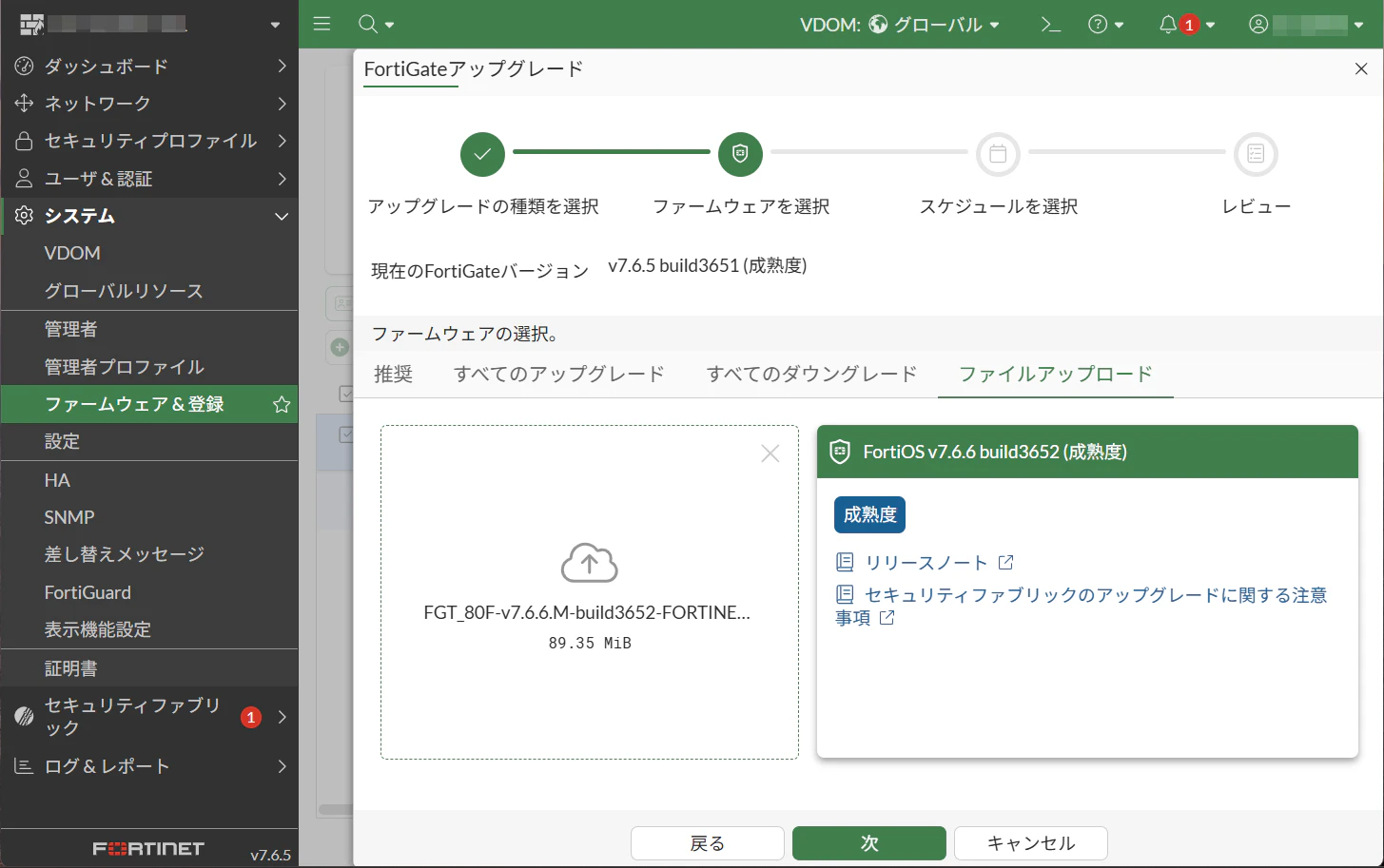The width and height of the screenshot is (1384, 868).
Task: Click the FORTINET logo in sidebar
Action: pos(149,849)
